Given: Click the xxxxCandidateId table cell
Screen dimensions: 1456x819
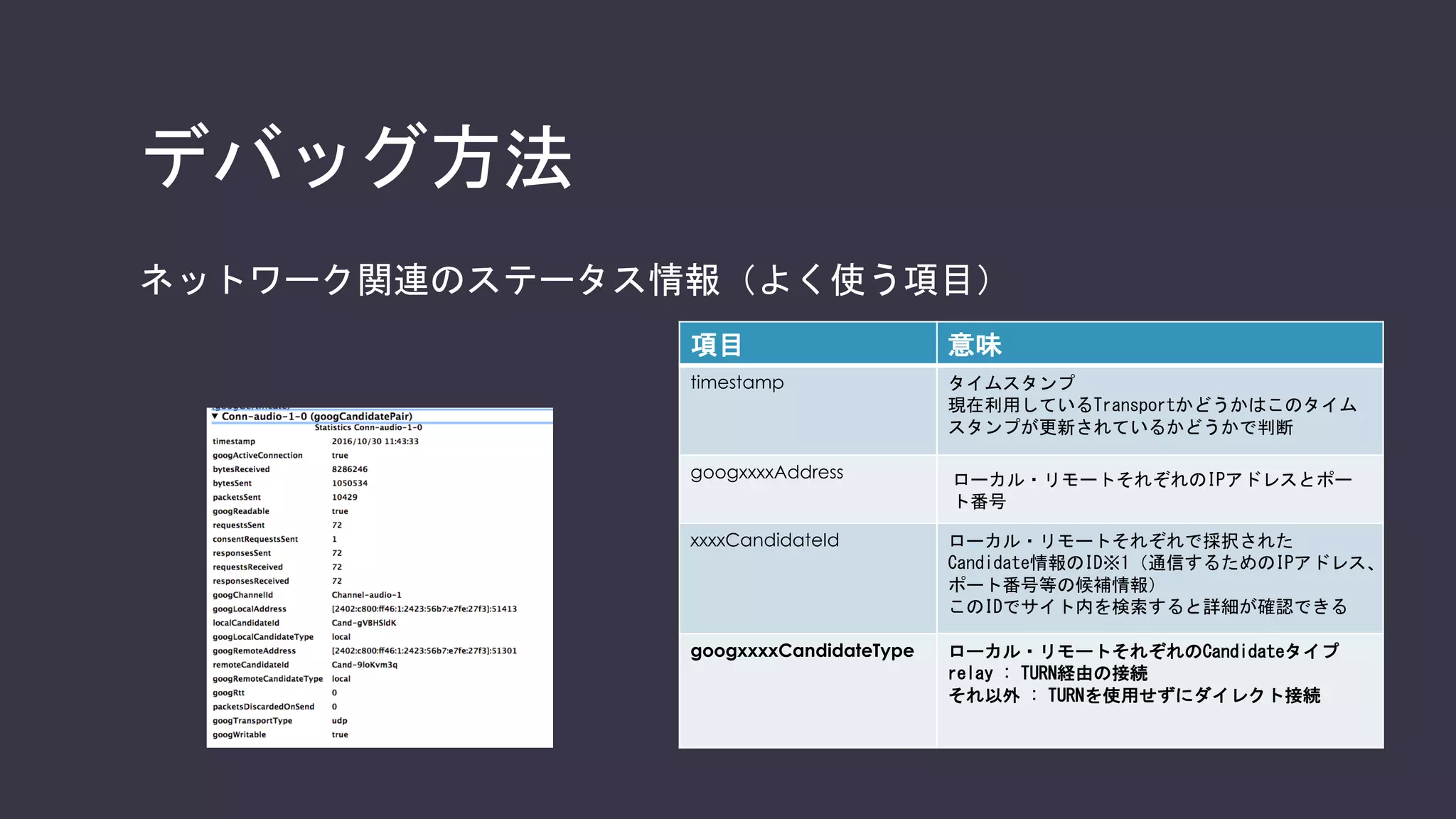Looking at the screenshot, I should 808,578.
